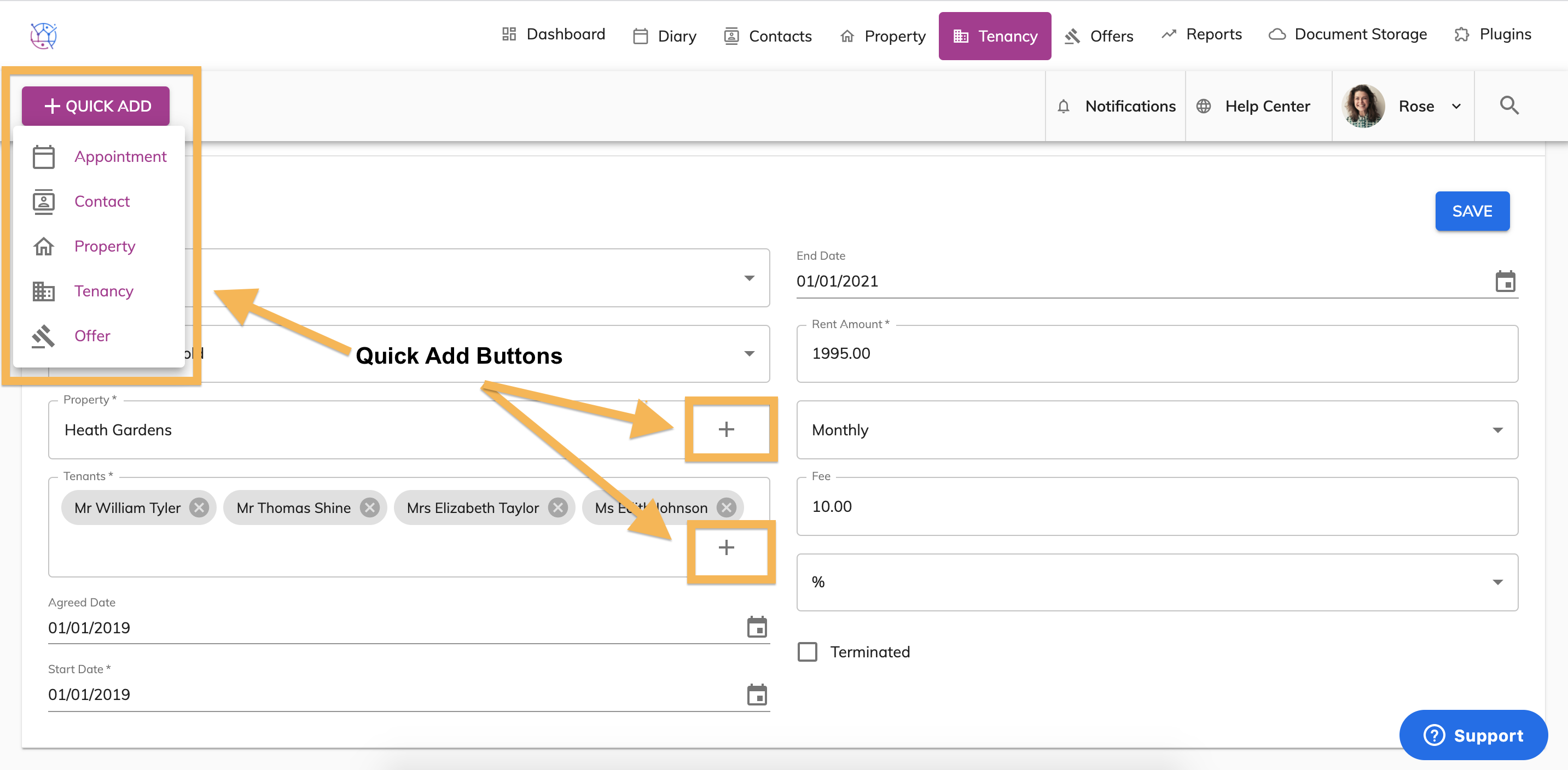The height and width of the screenshot is (770, 1568).
Task: Open the Notifications bell
Action: (x=1064, y=106)
